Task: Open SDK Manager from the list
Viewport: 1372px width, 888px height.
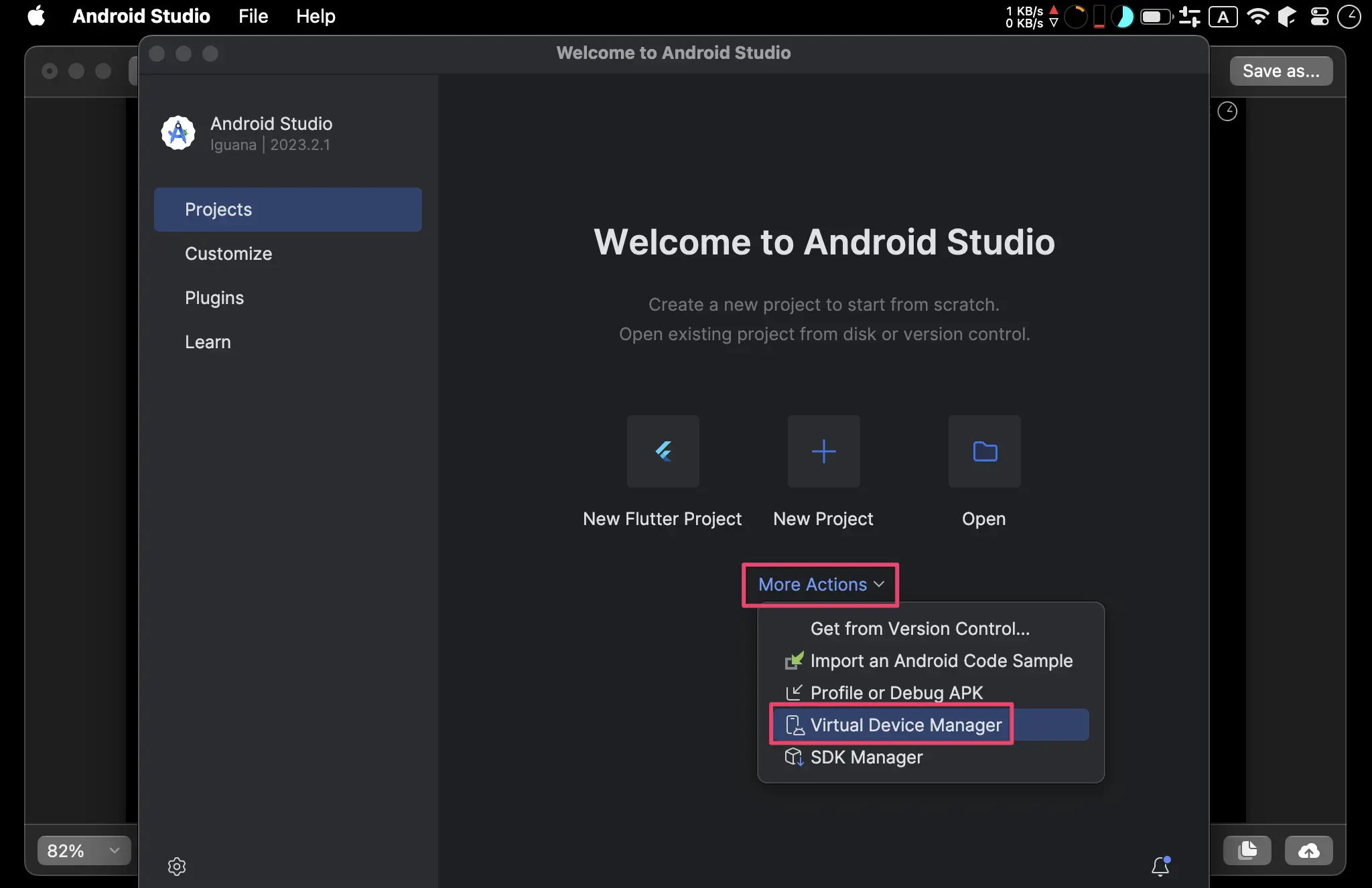Action: point(931,757)
